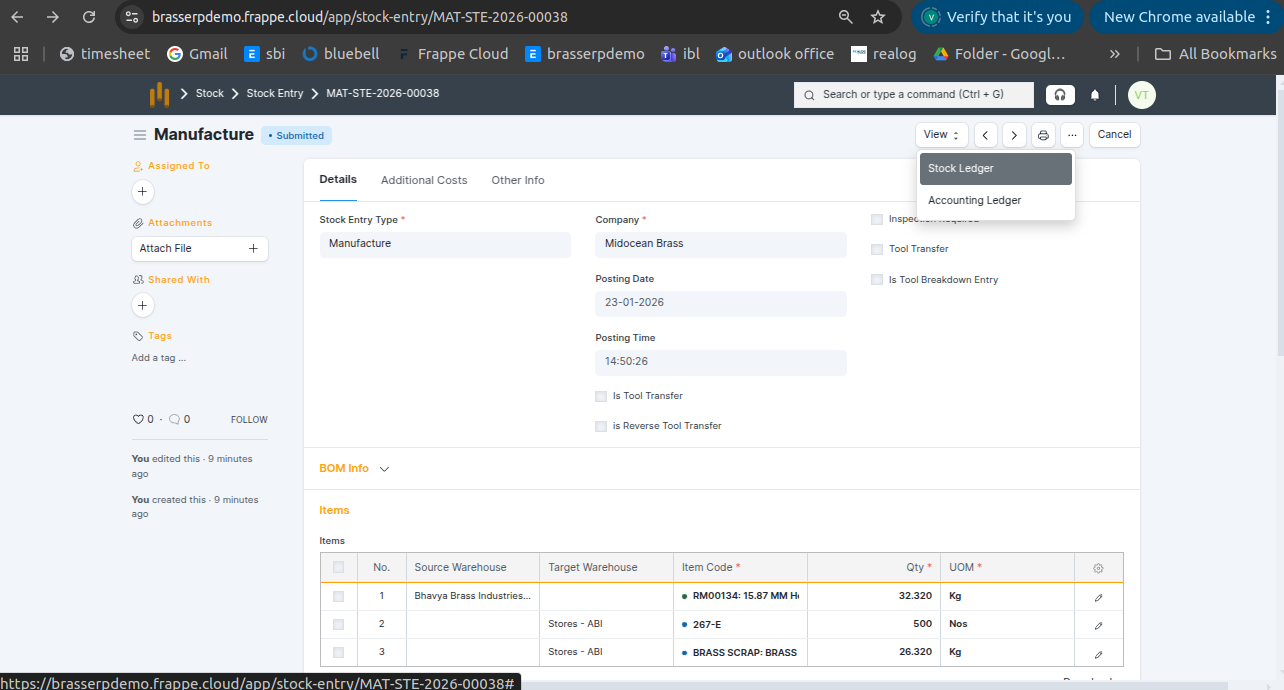This screenshot has height=690, width=1284.
Task: Switch to Additional Costs tab
Action: (x=424, y=180)
